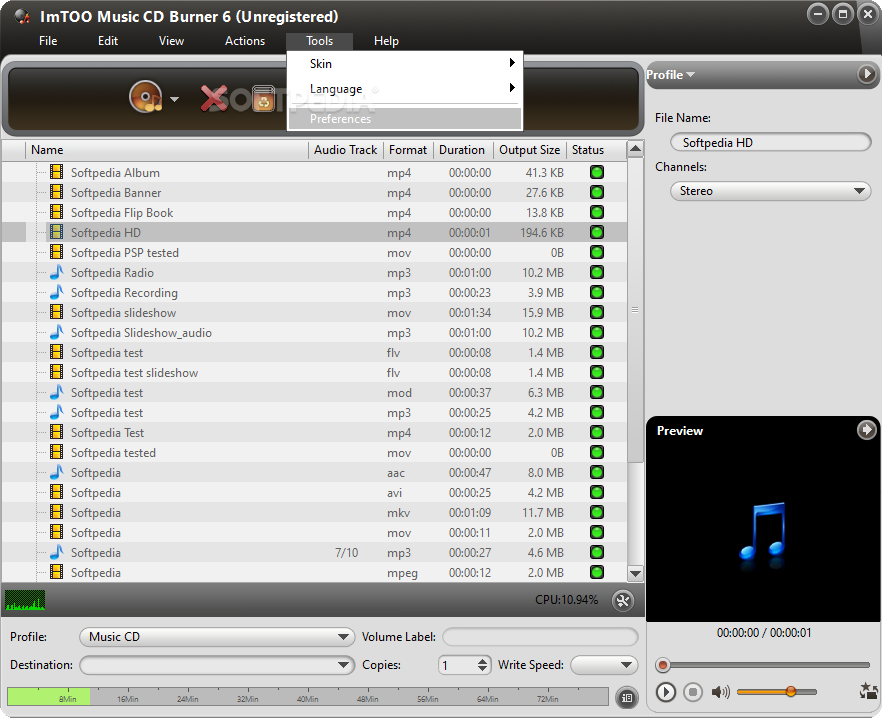Viewport: 882px width, 718px height.
Task: Click the green status light of Softpedia HD
Action: pos(597,232)
